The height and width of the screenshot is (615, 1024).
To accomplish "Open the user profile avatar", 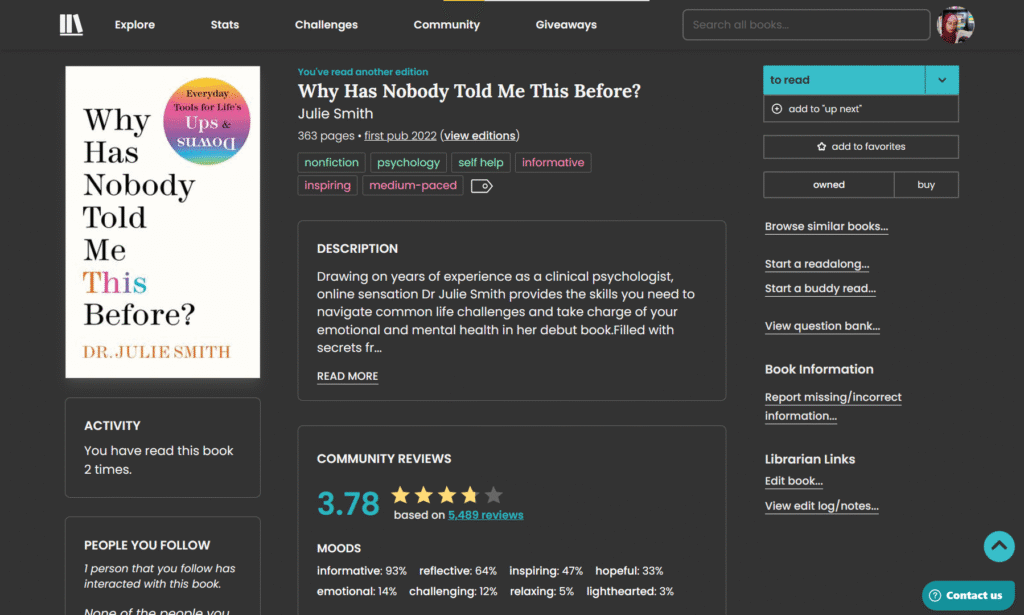I will 955,25.
